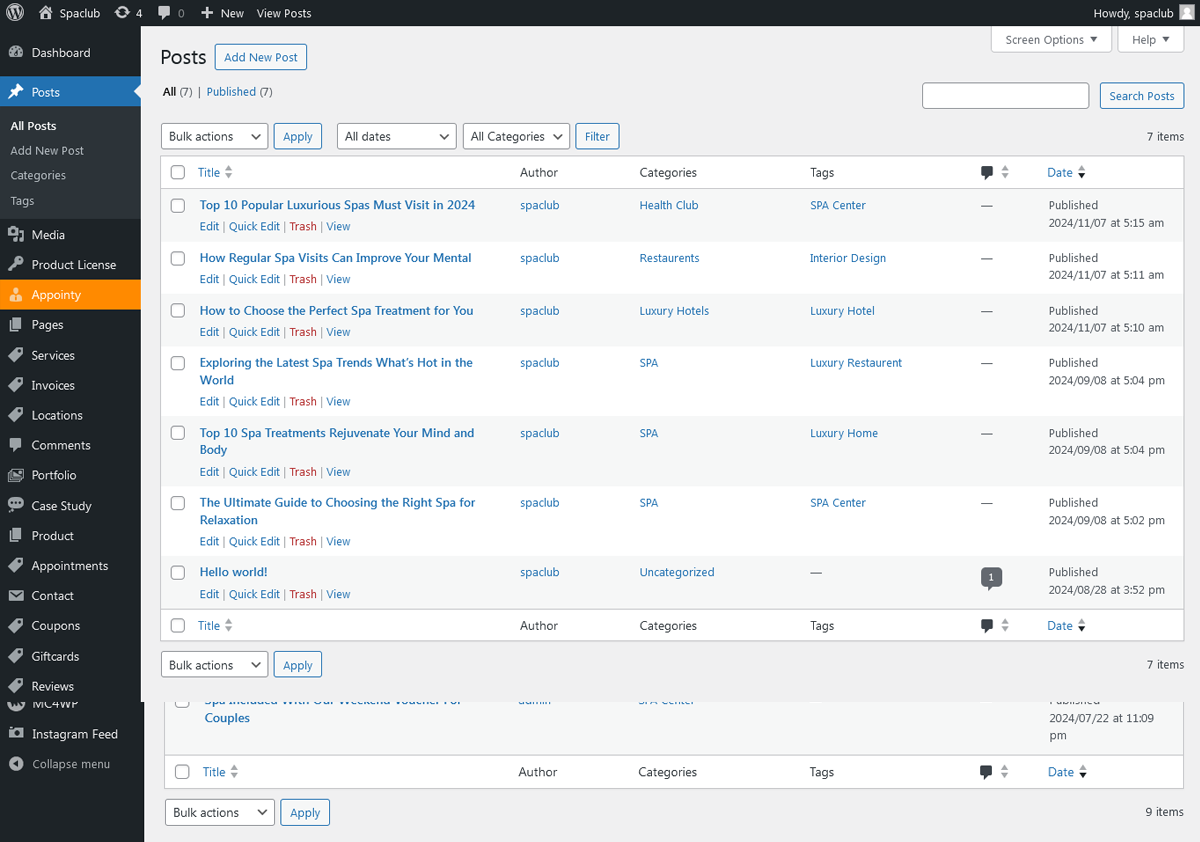1200x842 pixels.
Task: Open the highlighted Appointy sidebar item
Action: (70, 295)
